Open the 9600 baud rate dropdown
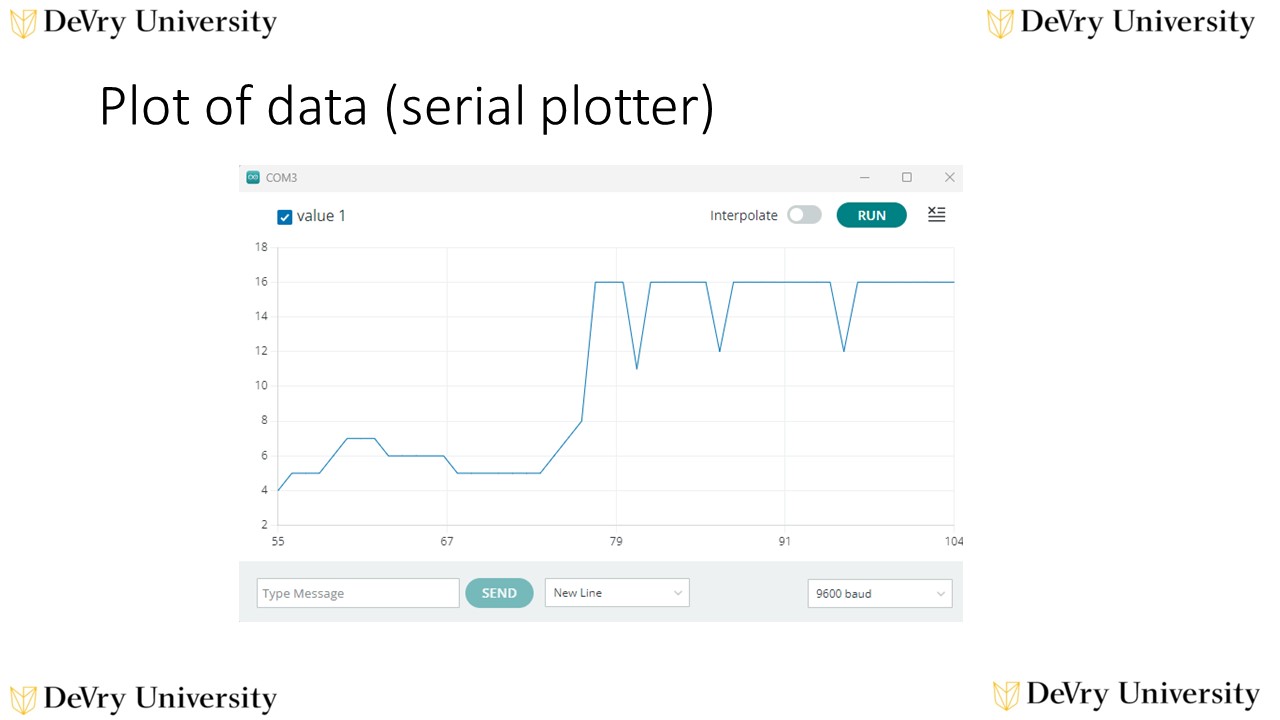This screenshot has width=1280, height=720. click(x=880, y=594)
